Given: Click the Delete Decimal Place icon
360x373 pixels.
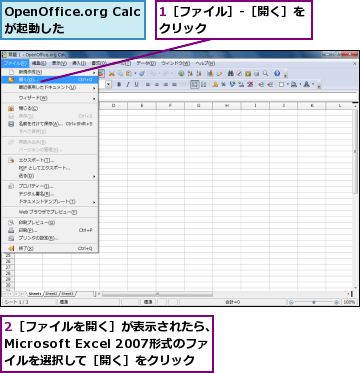Looking at the screenshot, I should click(249, 85).
